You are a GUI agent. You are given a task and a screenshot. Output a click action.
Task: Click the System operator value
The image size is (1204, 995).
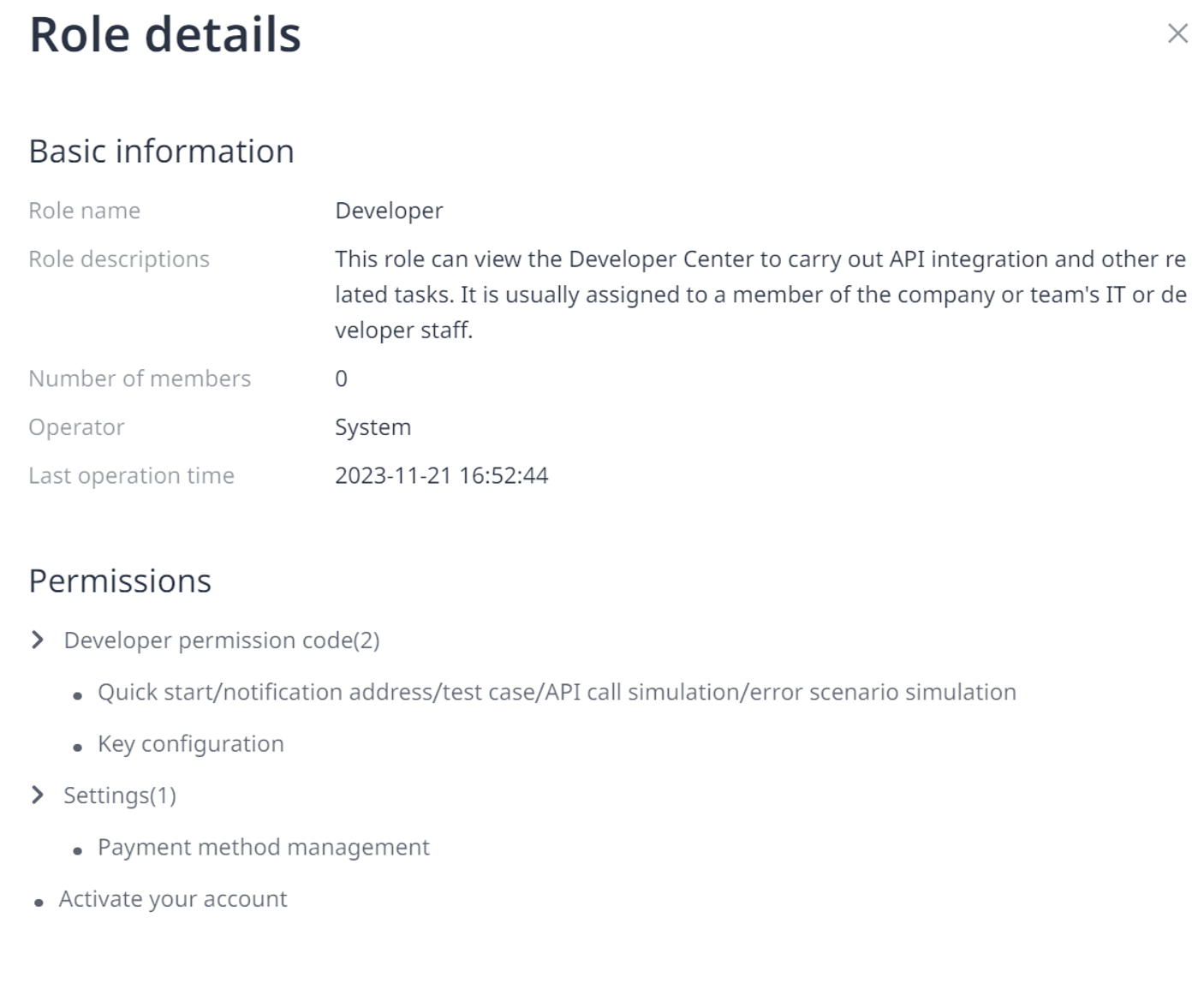coord(373,427)
